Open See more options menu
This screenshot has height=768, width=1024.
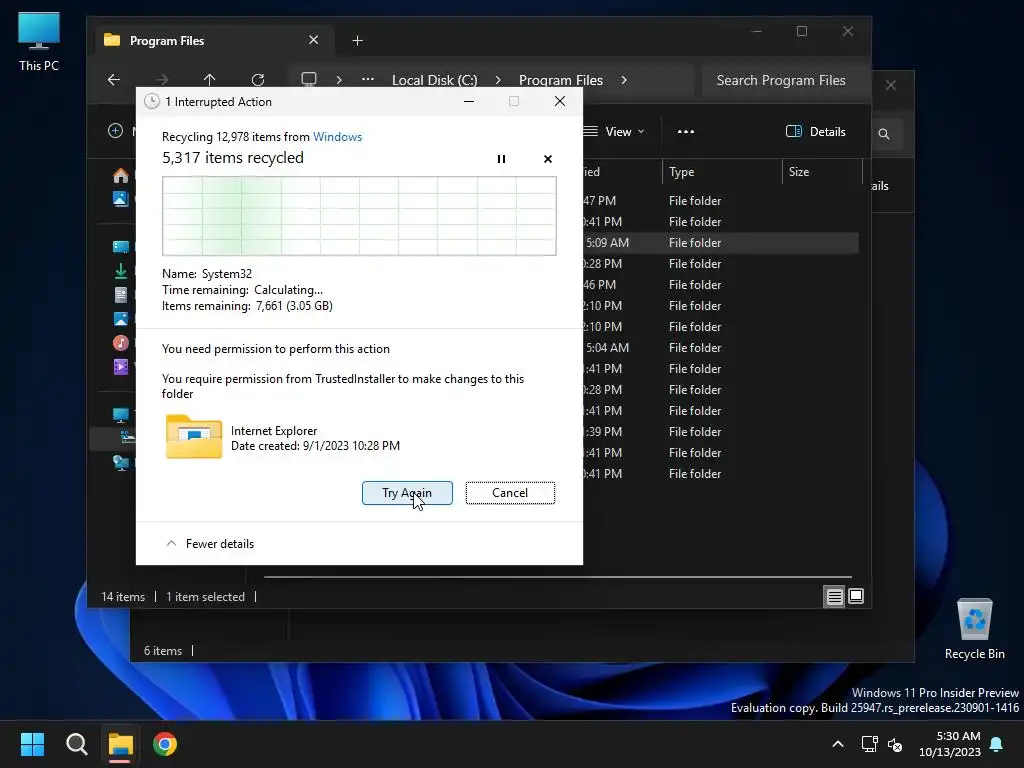686,131
